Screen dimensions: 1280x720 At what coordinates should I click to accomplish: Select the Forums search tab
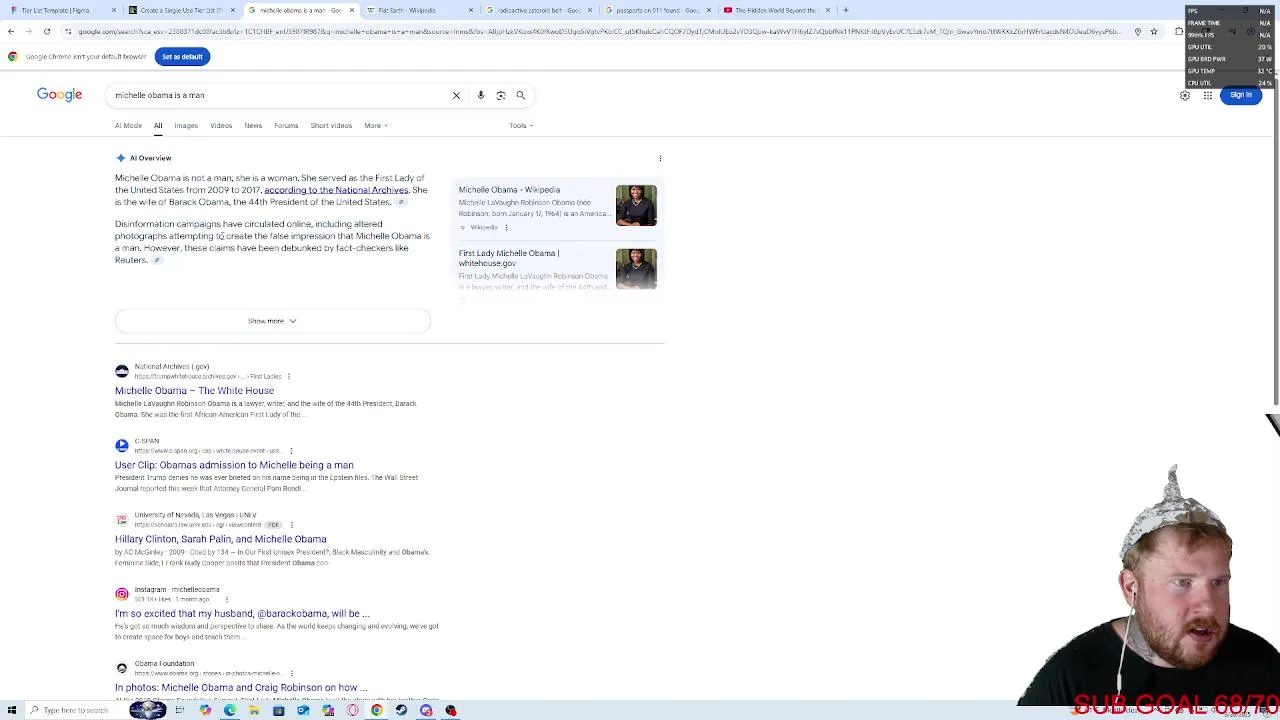point(286,126)
